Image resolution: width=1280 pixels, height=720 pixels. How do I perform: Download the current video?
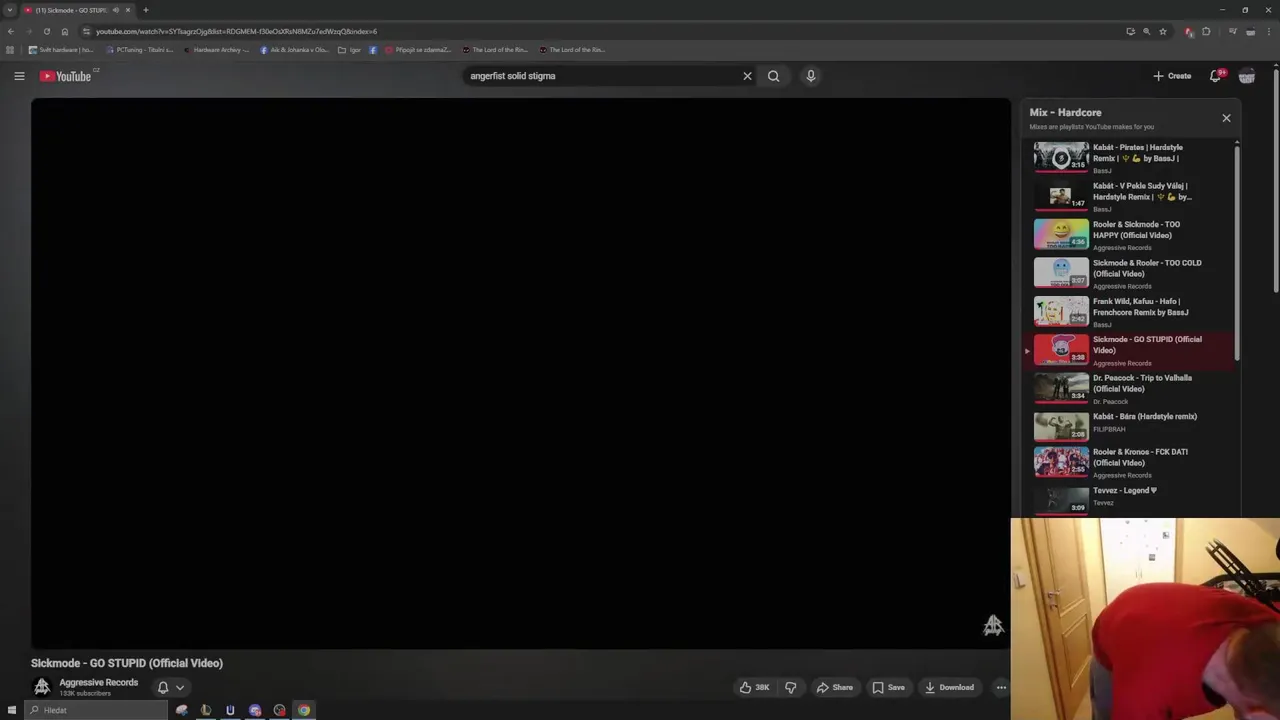point(949,687)
